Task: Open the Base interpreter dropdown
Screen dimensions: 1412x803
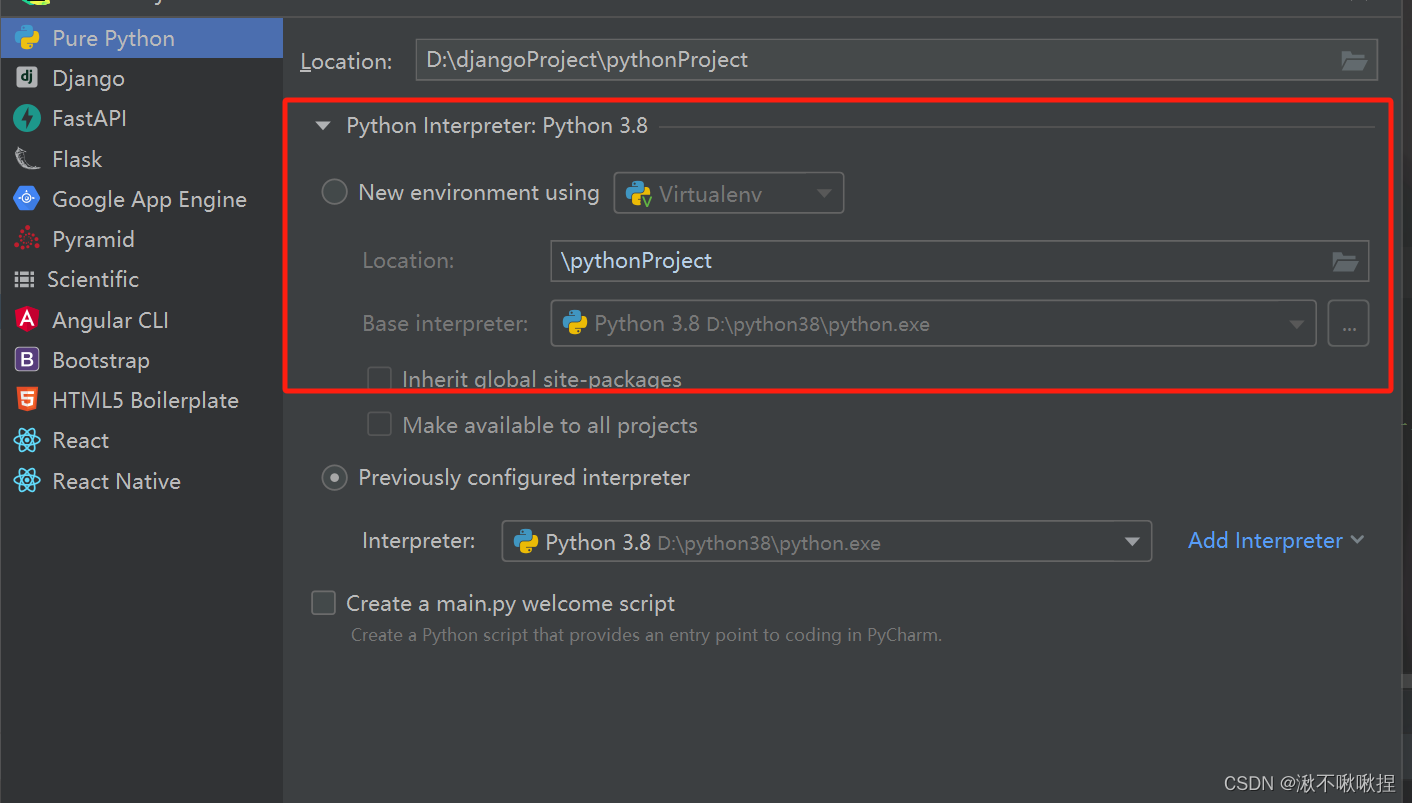Action: point(933,324)
